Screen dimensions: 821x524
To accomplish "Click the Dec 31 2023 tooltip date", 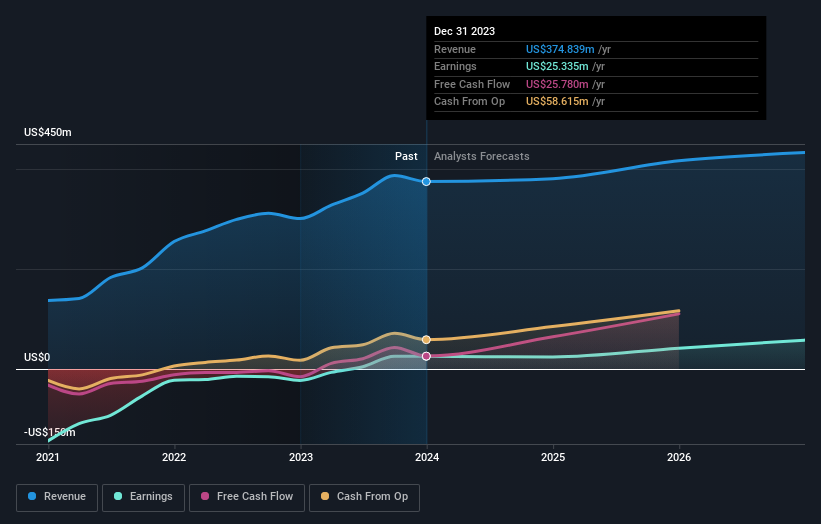I will click(464, 31).
